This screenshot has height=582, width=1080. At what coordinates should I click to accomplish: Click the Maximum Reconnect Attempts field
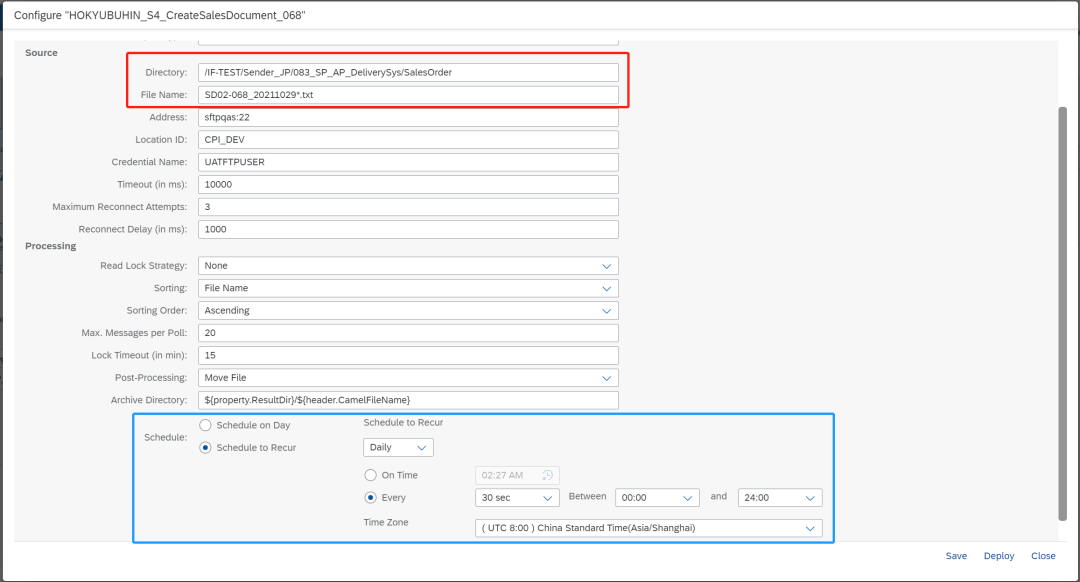[408, 207]
